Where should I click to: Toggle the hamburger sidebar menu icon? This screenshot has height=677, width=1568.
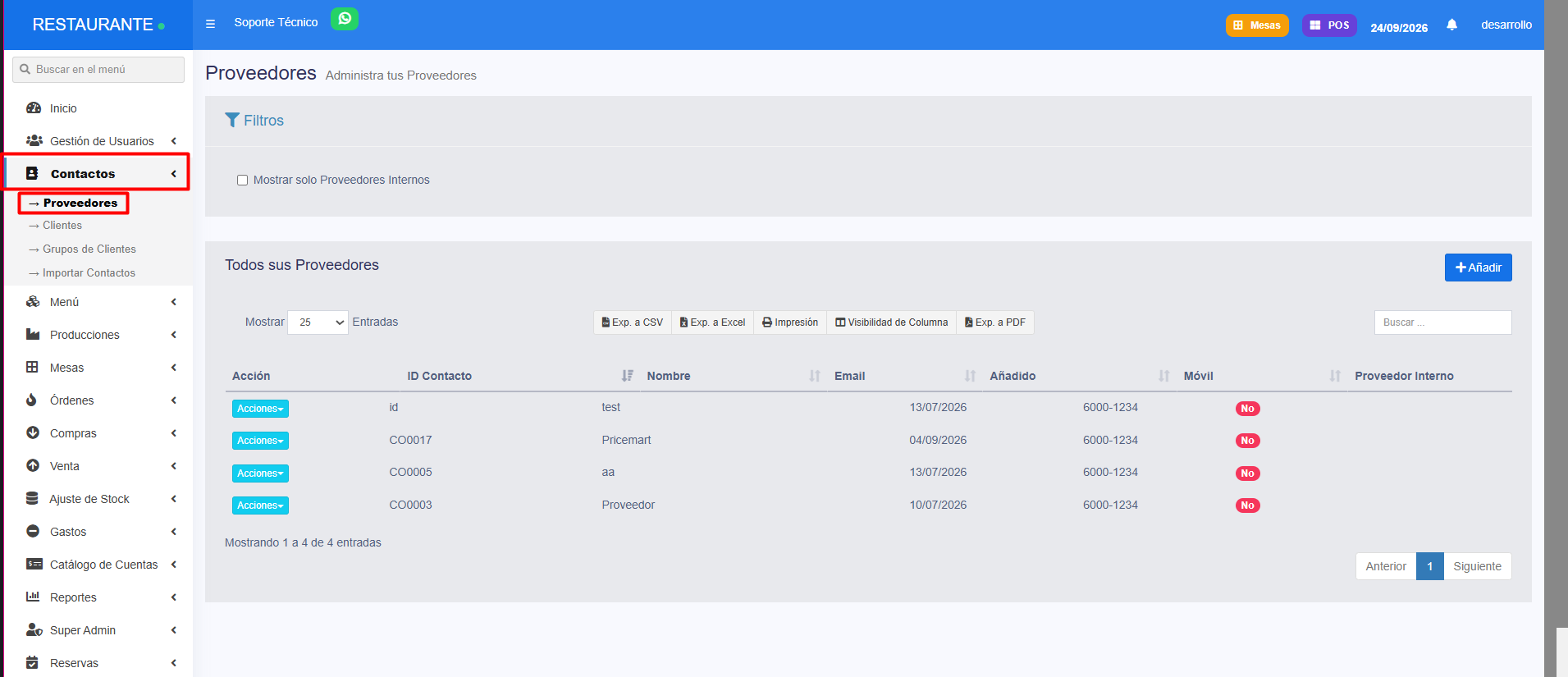[x=210, y=24]
